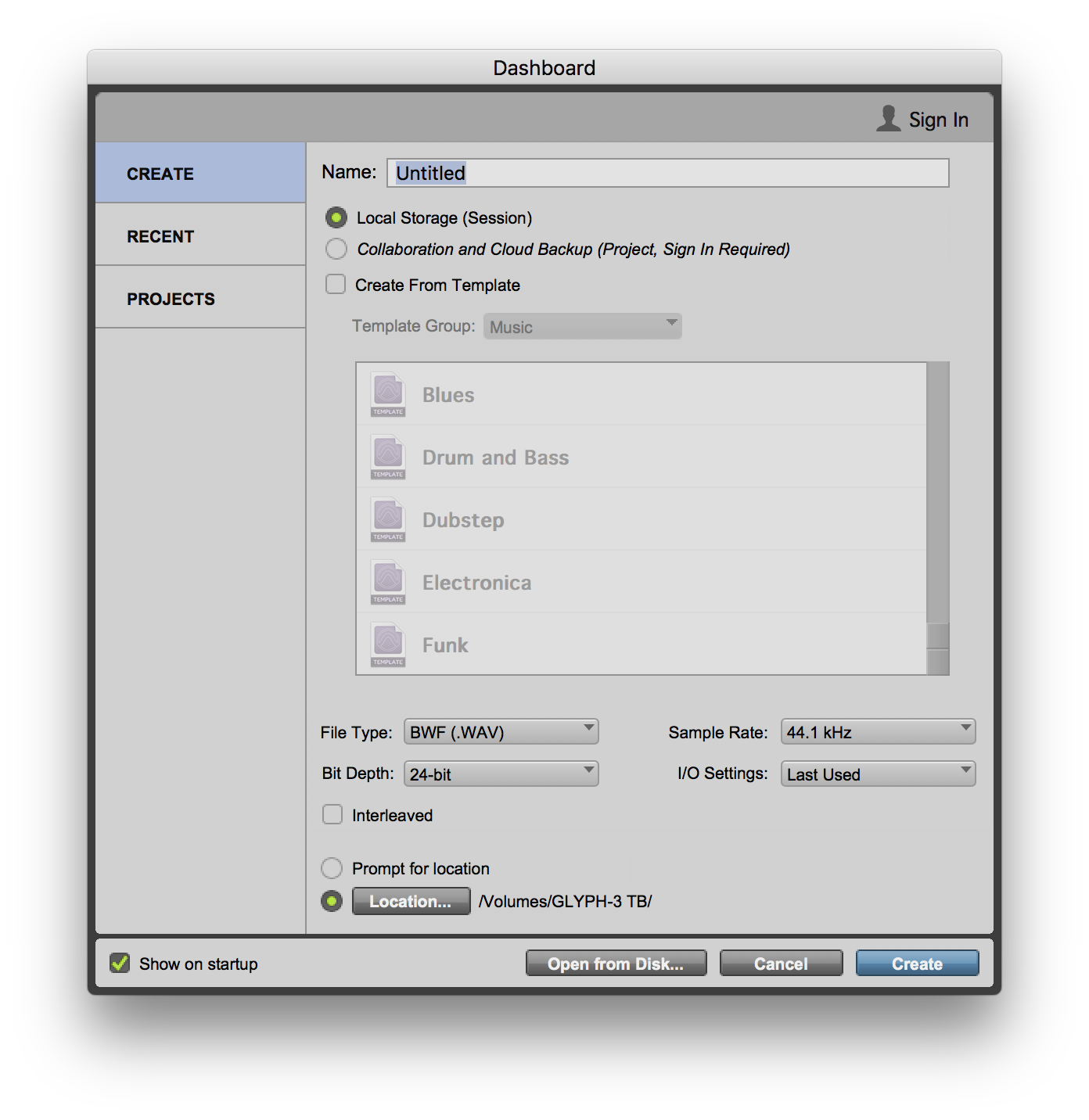The image size is (1089, 1120).
Task: Click the Open from Disk button
Action: [x=616, y=963]
